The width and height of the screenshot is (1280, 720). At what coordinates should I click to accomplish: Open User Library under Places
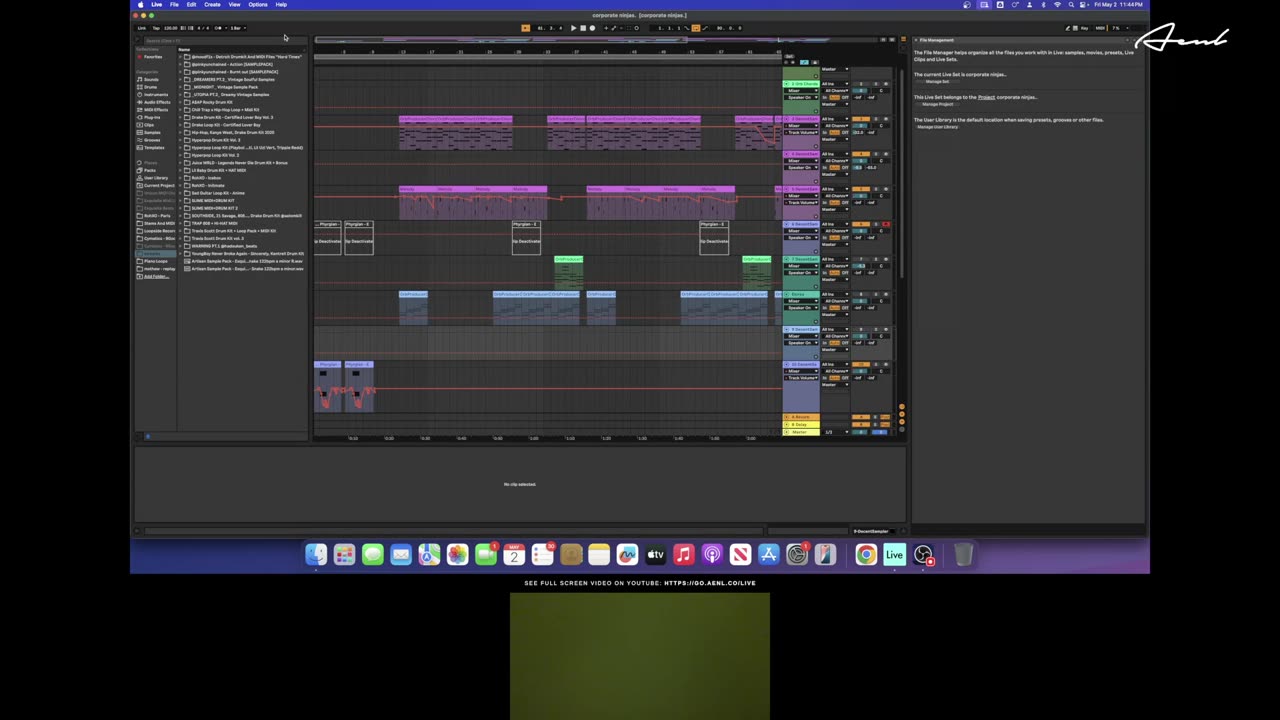tap(155, 178)
